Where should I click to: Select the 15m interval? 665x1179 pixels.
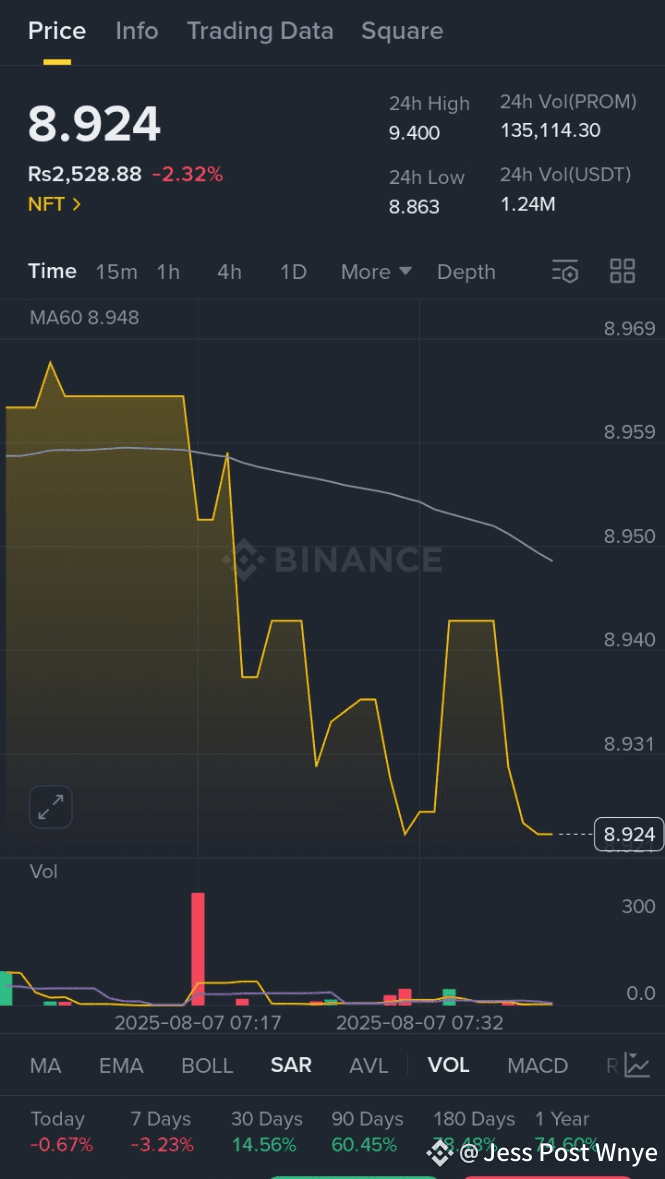click(x=116, y=271)
